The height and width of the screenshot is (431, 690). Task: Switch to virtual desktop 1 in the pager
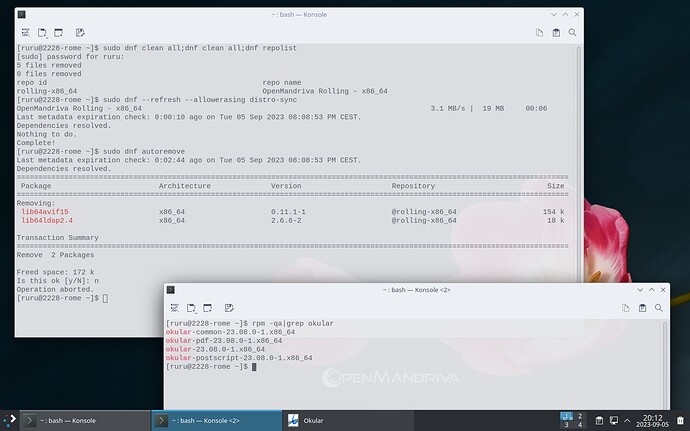(566, 416)
